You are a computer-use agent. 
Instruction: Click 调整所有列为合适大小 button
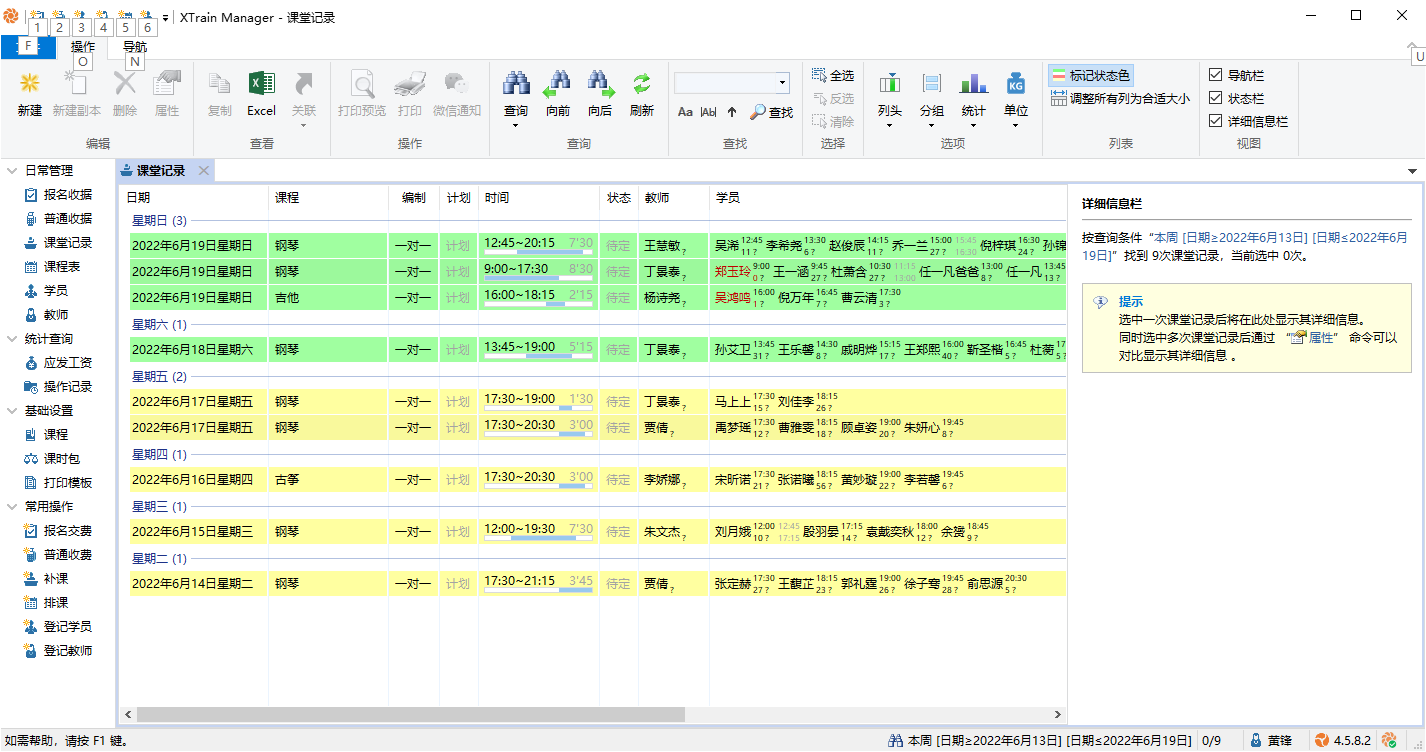pyautogui.click(x=1120, y=98)
